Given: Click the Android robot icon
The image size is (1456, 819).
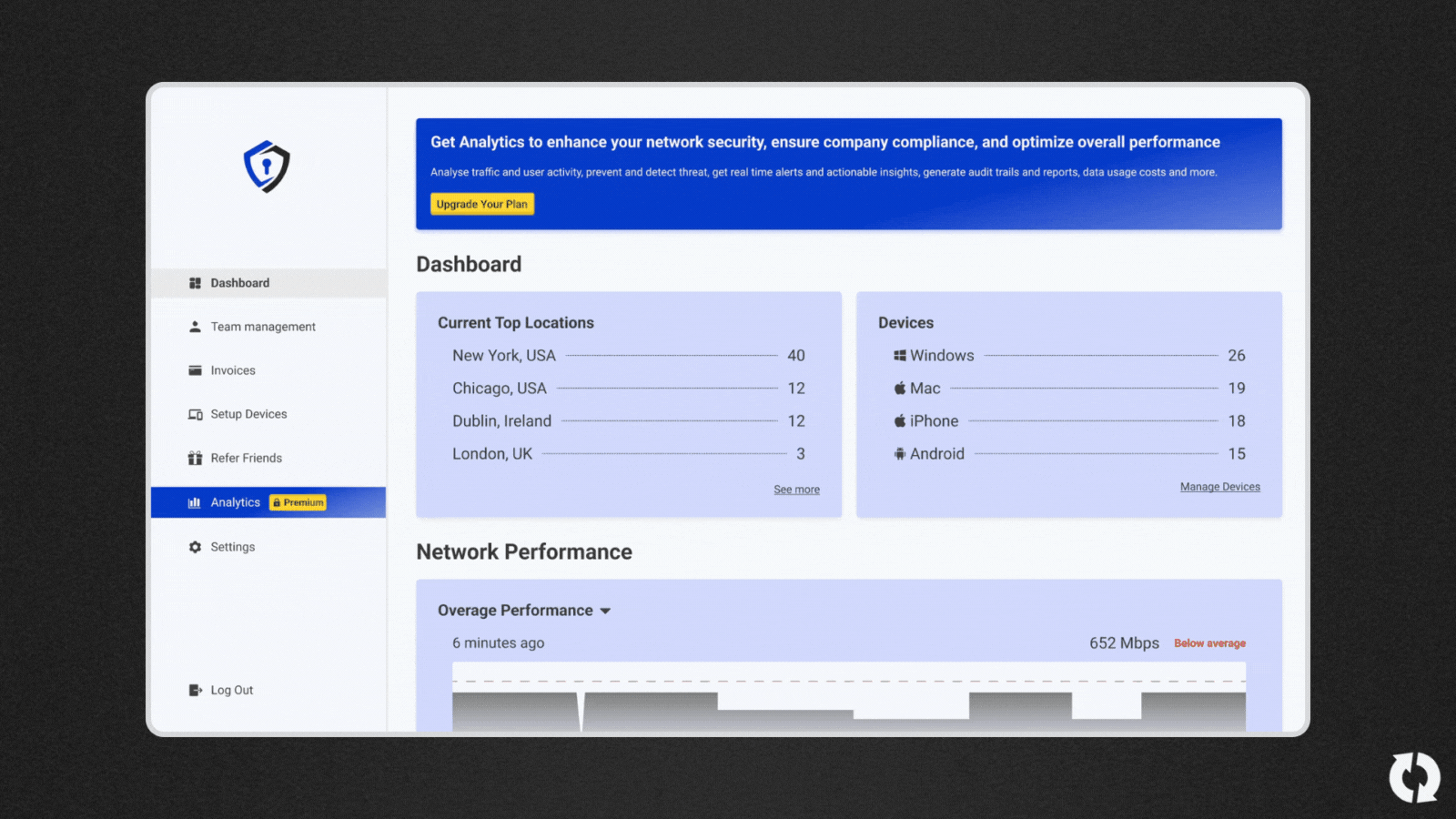Looking at the screenshot, I should 899,453.
